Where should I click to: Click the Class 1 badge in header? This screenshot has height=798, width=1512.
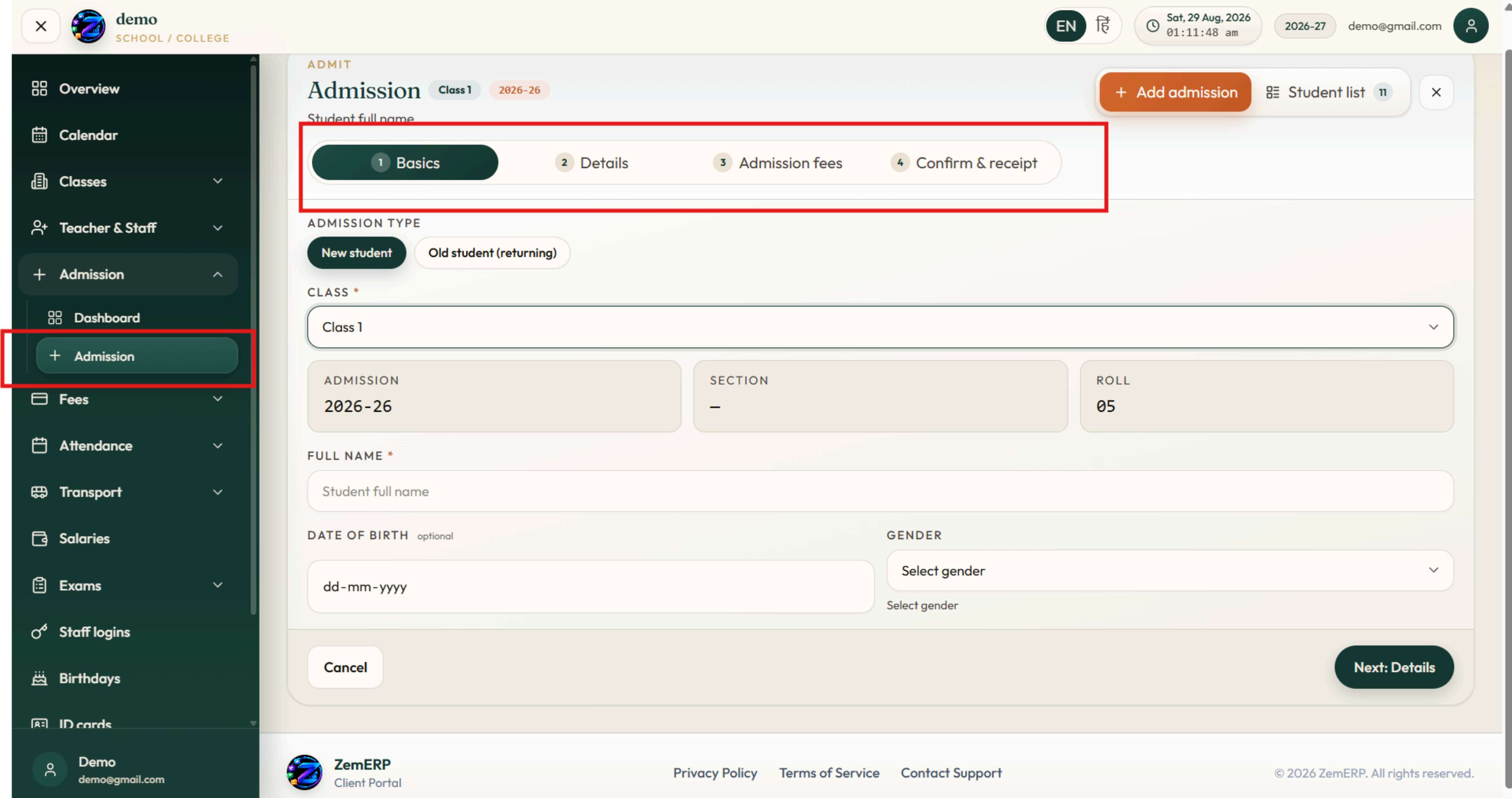point(454,90)
